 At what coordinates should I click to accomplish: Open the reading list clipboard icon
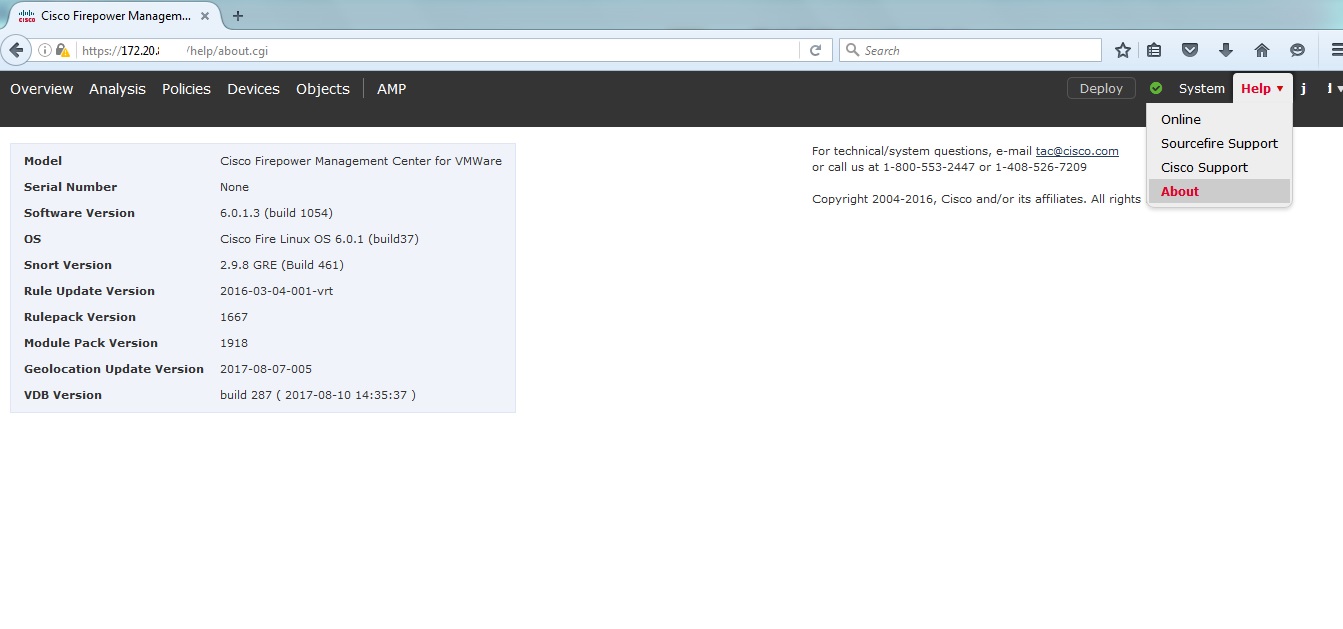tap(1154, 49)
